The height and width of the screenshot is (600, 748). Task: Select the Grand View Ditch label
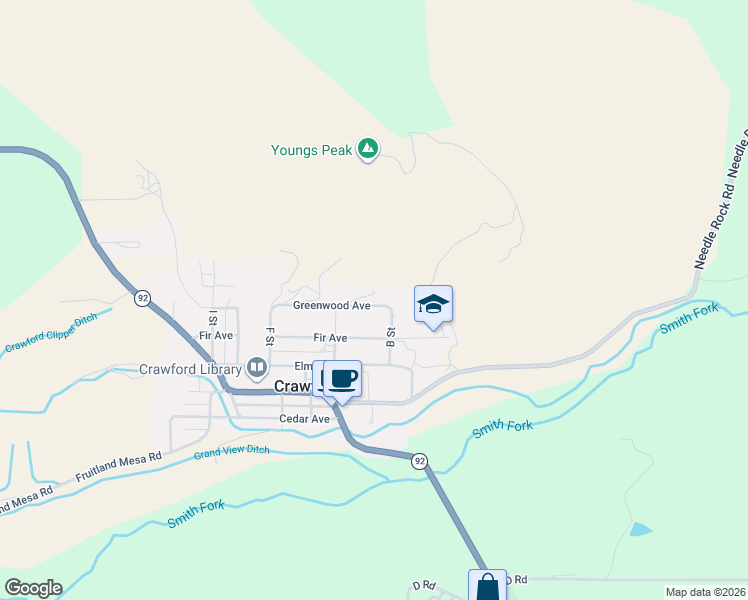[x=231, y=452]
